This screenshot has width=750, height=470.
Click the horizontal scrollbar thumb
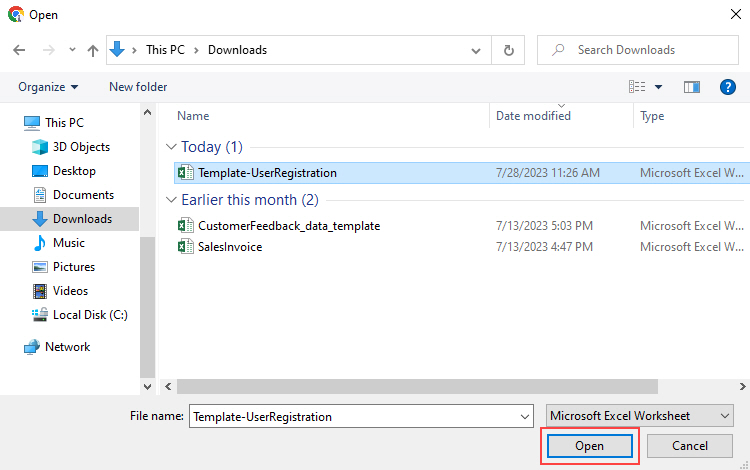coord(417,386)
